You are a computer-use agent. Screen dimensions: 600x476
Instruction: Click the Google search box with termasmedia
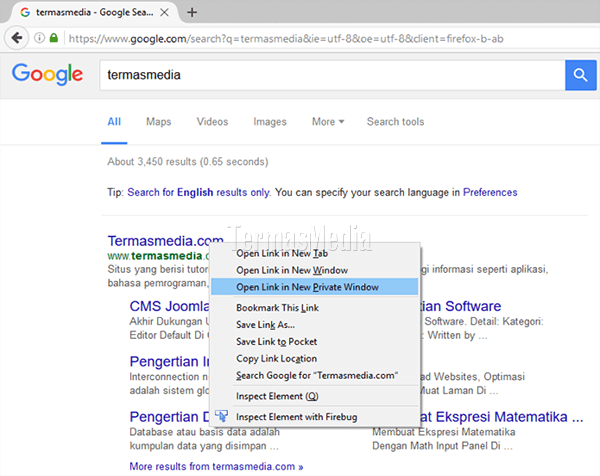332,75
